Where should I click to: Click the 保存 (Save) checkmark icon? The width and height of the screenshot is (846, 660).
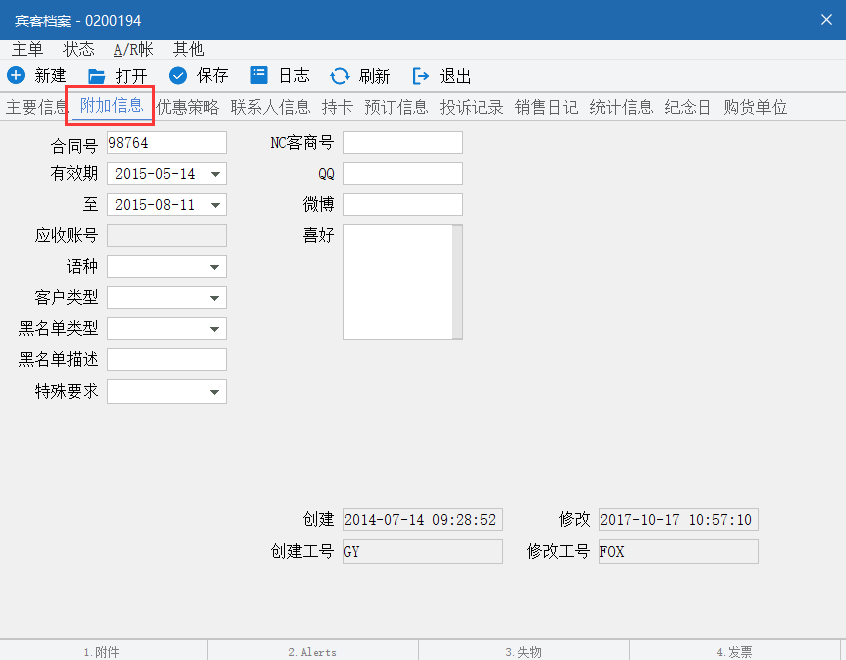click(178, 76)
